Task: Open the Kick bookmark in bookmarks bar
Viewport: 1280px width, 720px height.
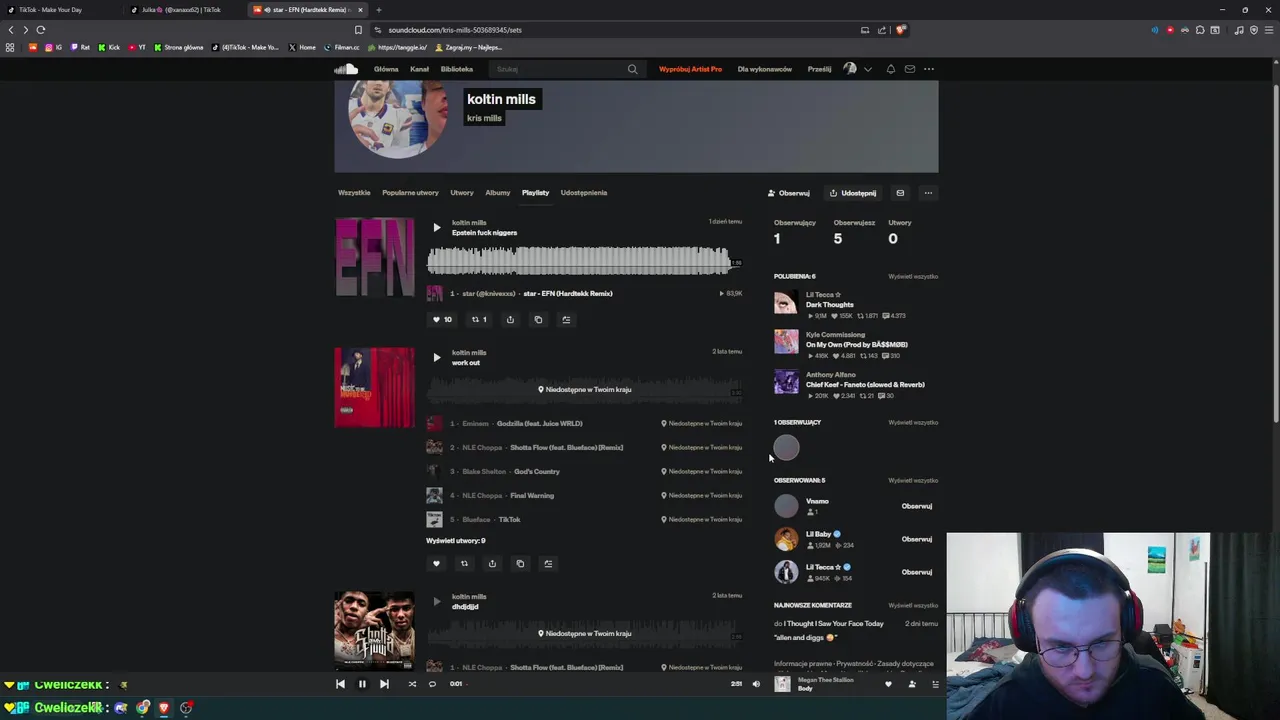Action: [x=109, y=47]
